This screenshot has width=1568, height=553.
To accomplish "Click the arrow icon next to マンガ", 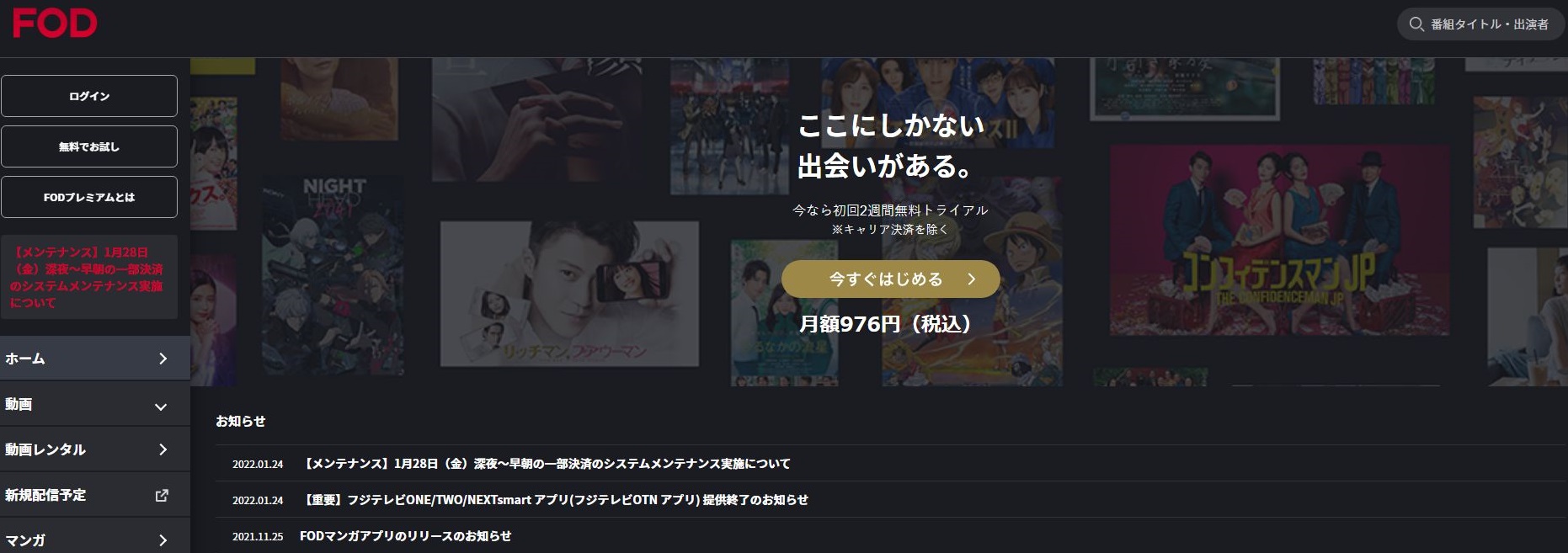I will point(163,540).
